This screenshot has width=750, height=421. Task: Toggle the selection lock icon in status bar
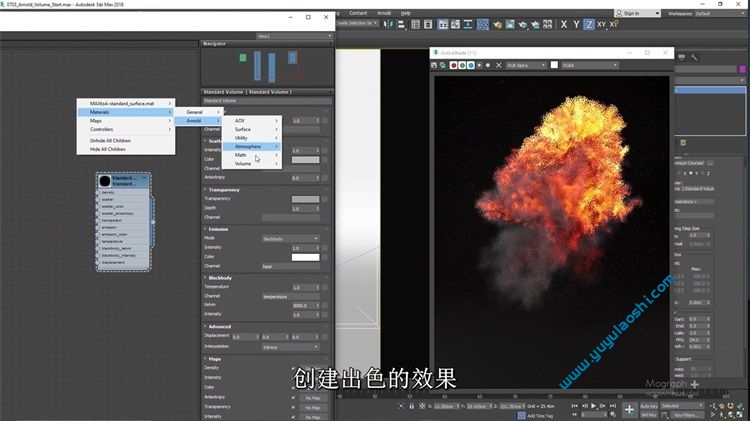click(411, 406)
